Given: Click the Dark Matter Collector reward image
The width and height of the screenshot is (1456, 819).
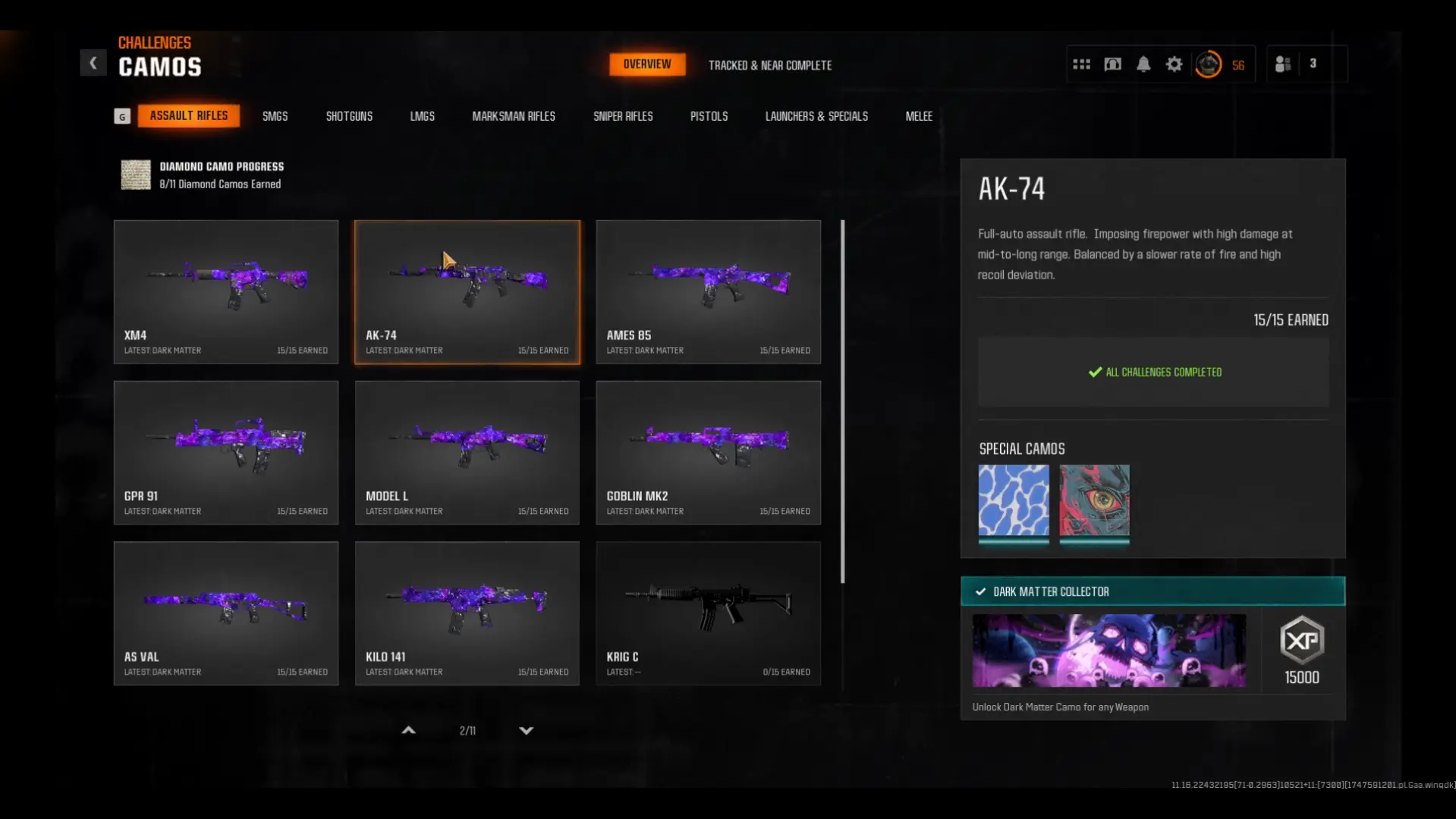Looking at the screenshot, I should coord(1109,650).
